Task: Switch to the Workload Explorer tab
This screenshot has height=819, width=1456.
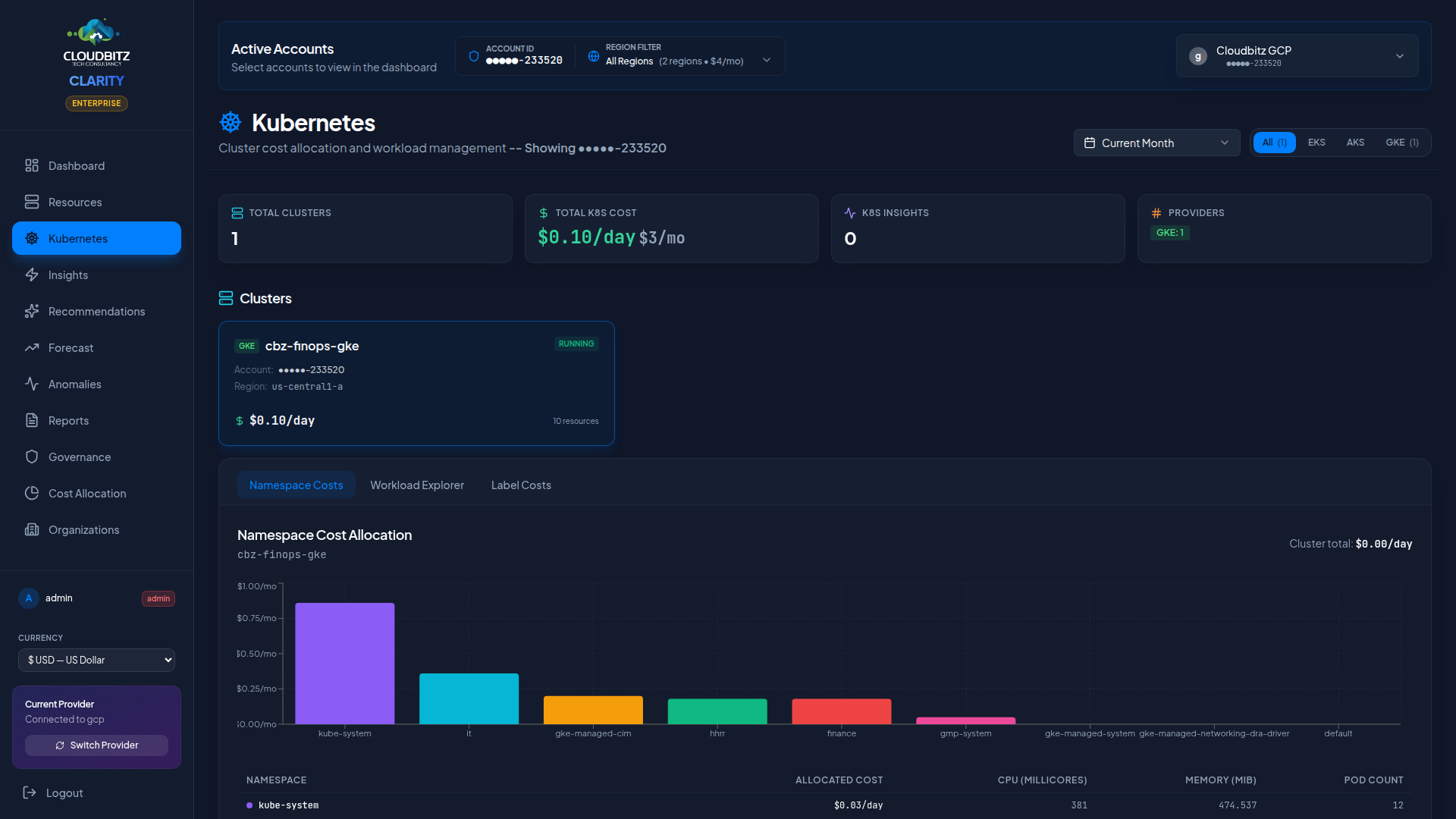Action: 417,485
